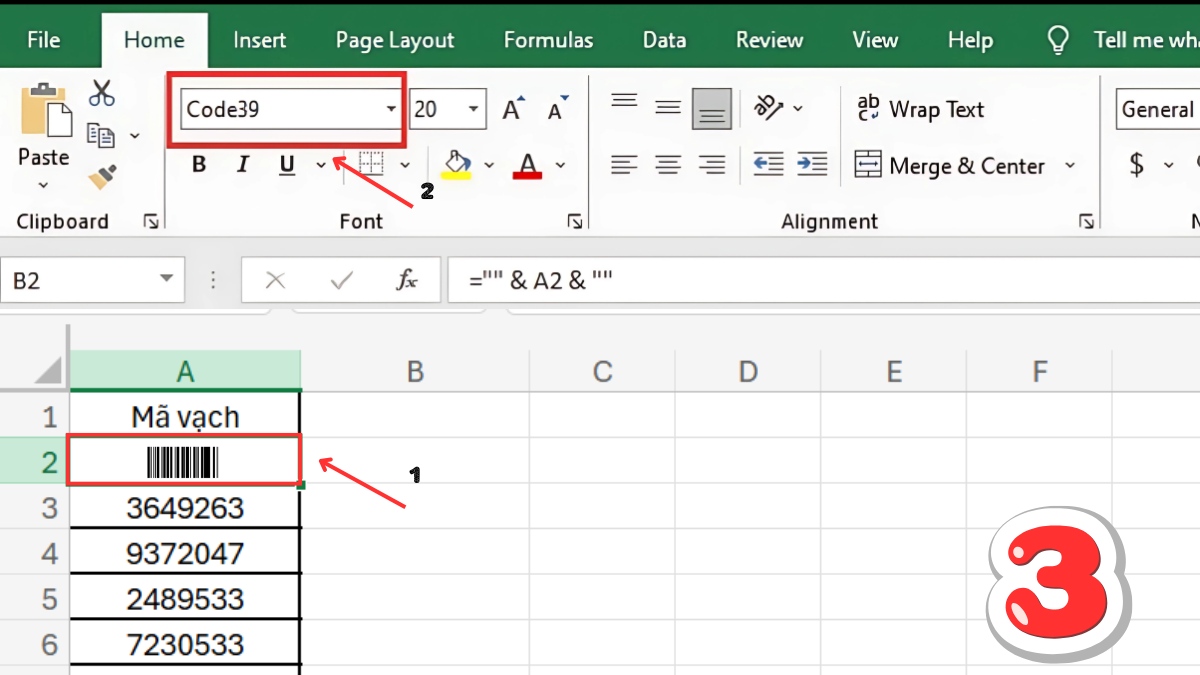
Task: Open underline style dropdown arrow
Action: (320, 165)
